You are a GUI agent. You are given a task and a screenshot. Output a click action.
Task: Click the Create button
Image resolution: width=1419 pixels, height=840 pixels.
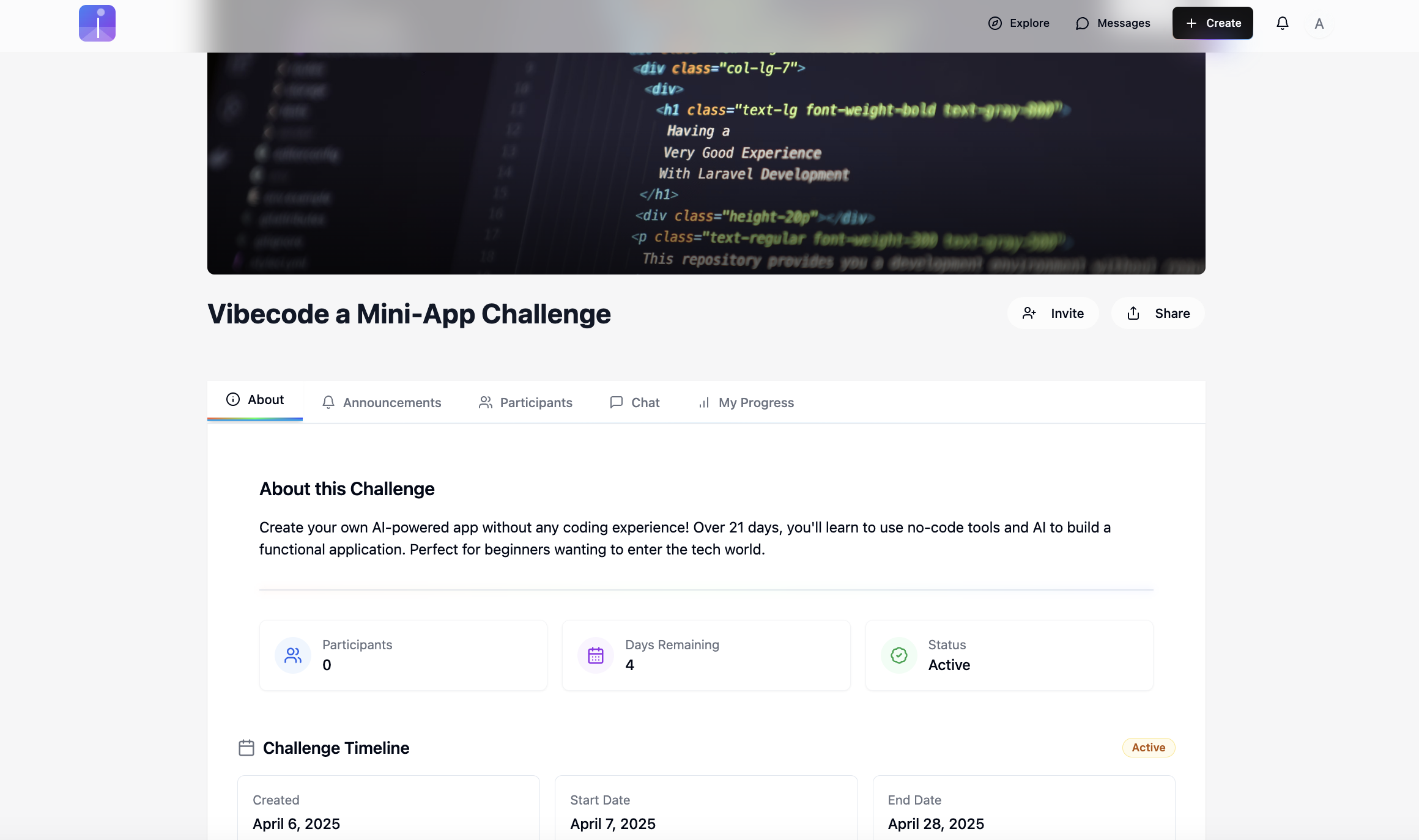click(1212, 23)
